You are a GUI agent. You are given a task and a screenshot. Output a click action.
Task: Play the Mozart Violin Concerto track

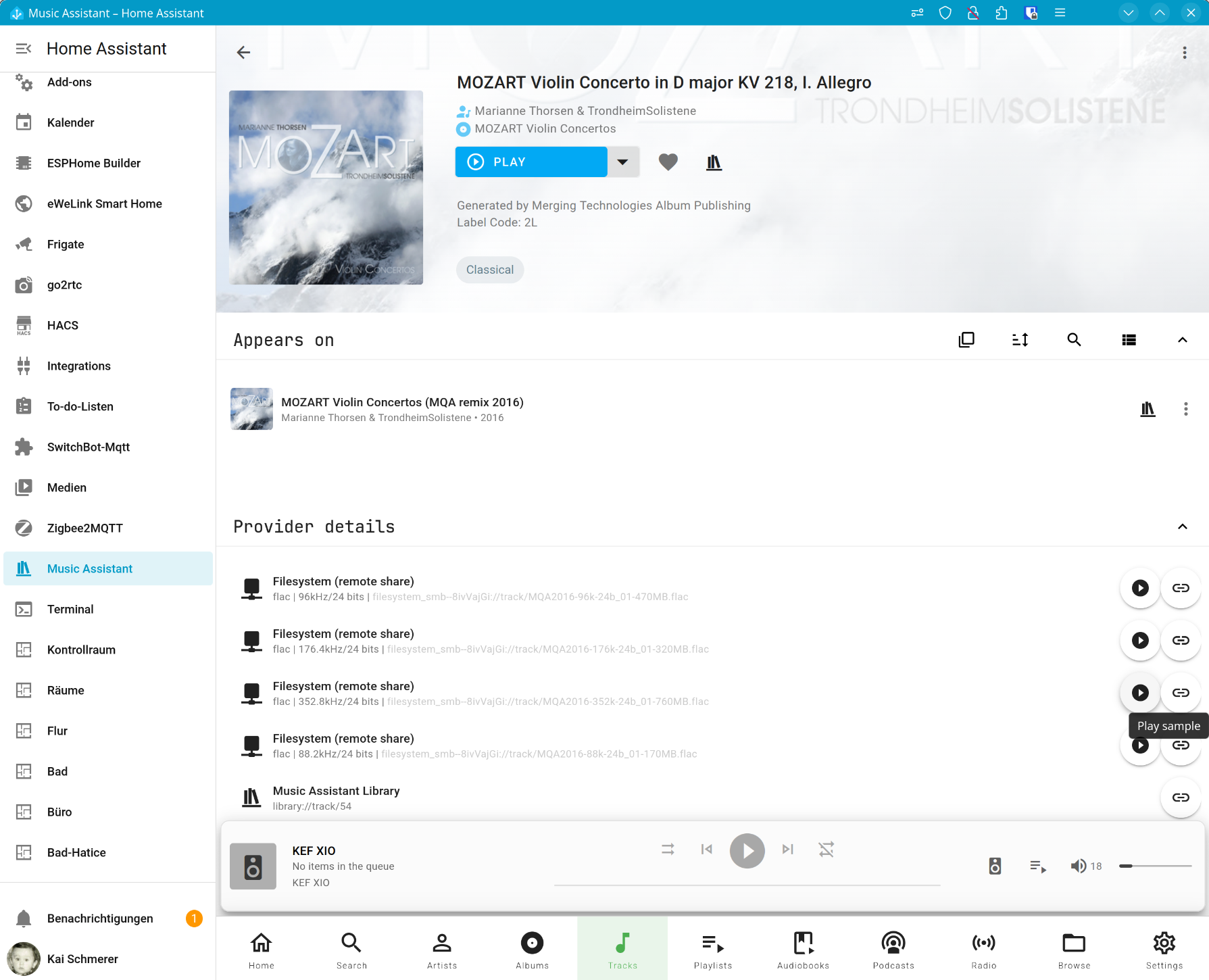pos(531,162)
